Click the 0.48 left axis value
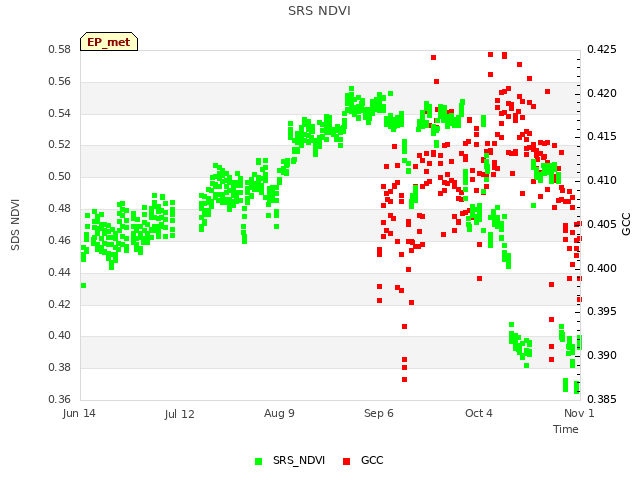The image size is (640, 480). (60, 208)
